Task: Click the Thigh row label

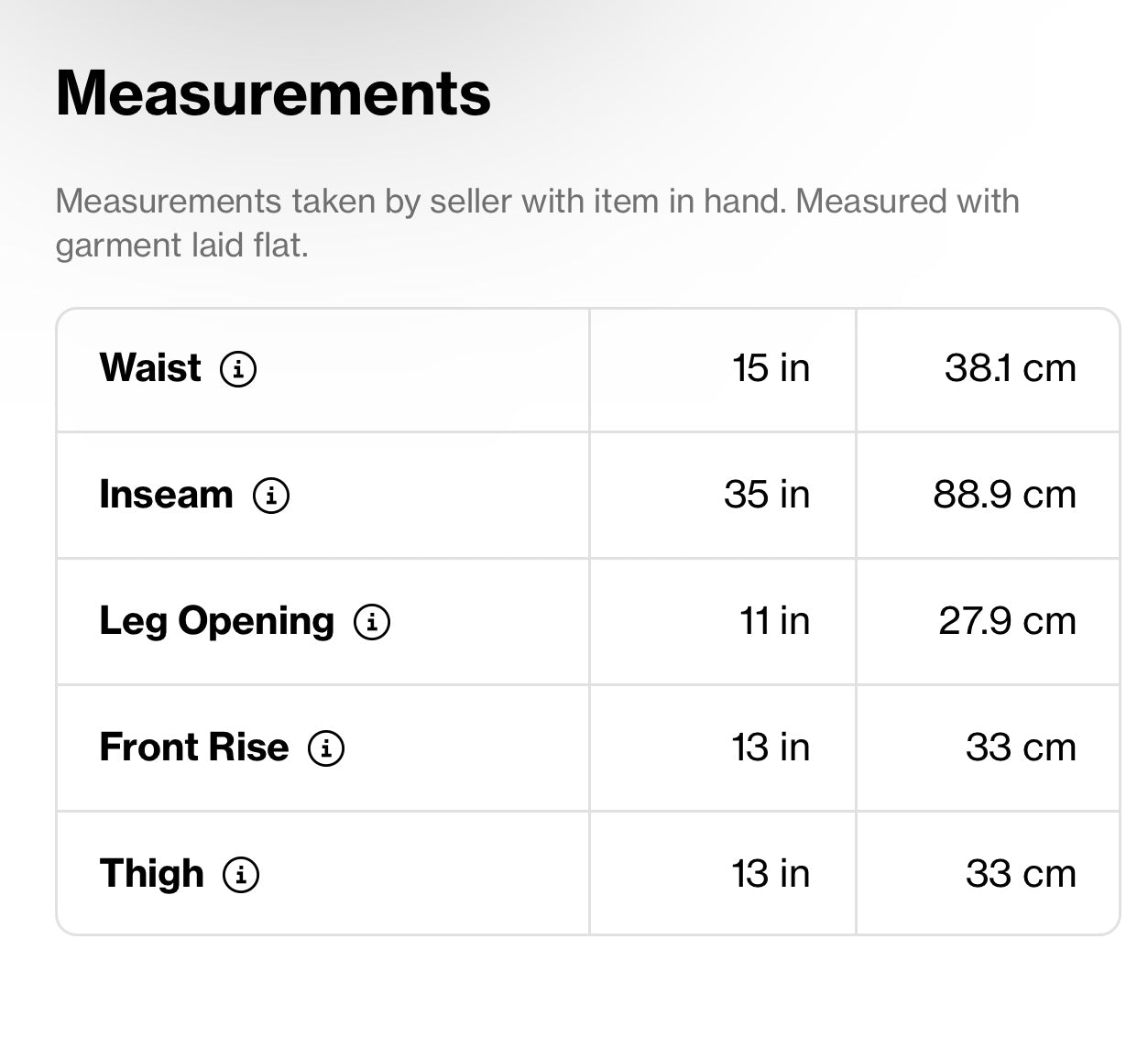Action: click(x=151, y=874)
